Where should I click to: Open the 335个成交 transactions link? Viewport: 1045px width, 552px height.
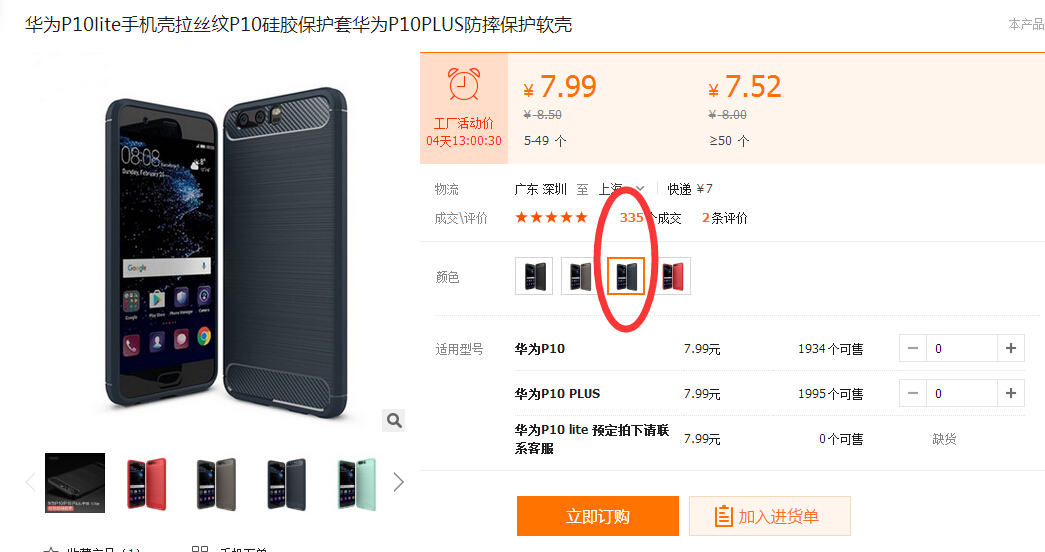tap(650, 218)
